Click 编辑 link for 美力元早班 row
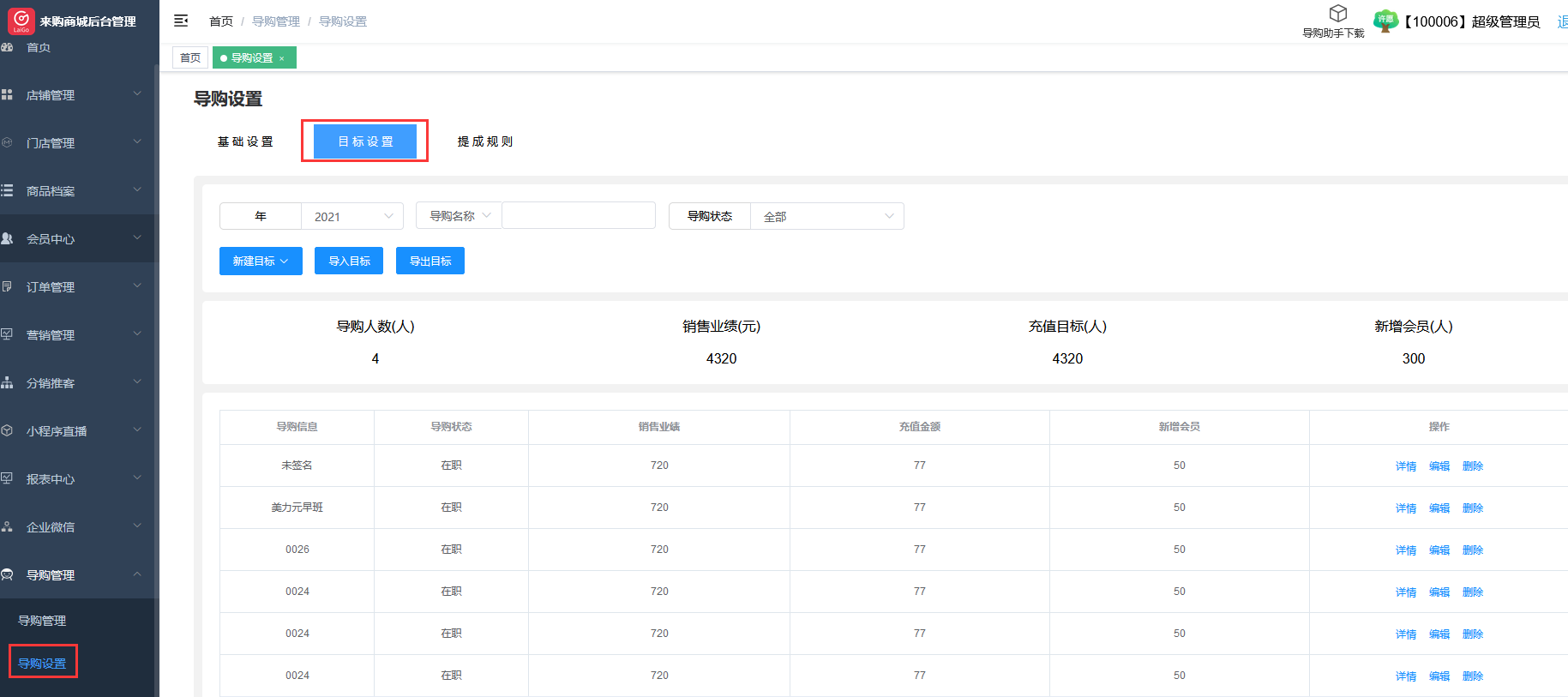This screenshot has height=697, width=1568. coord(1439,508)
